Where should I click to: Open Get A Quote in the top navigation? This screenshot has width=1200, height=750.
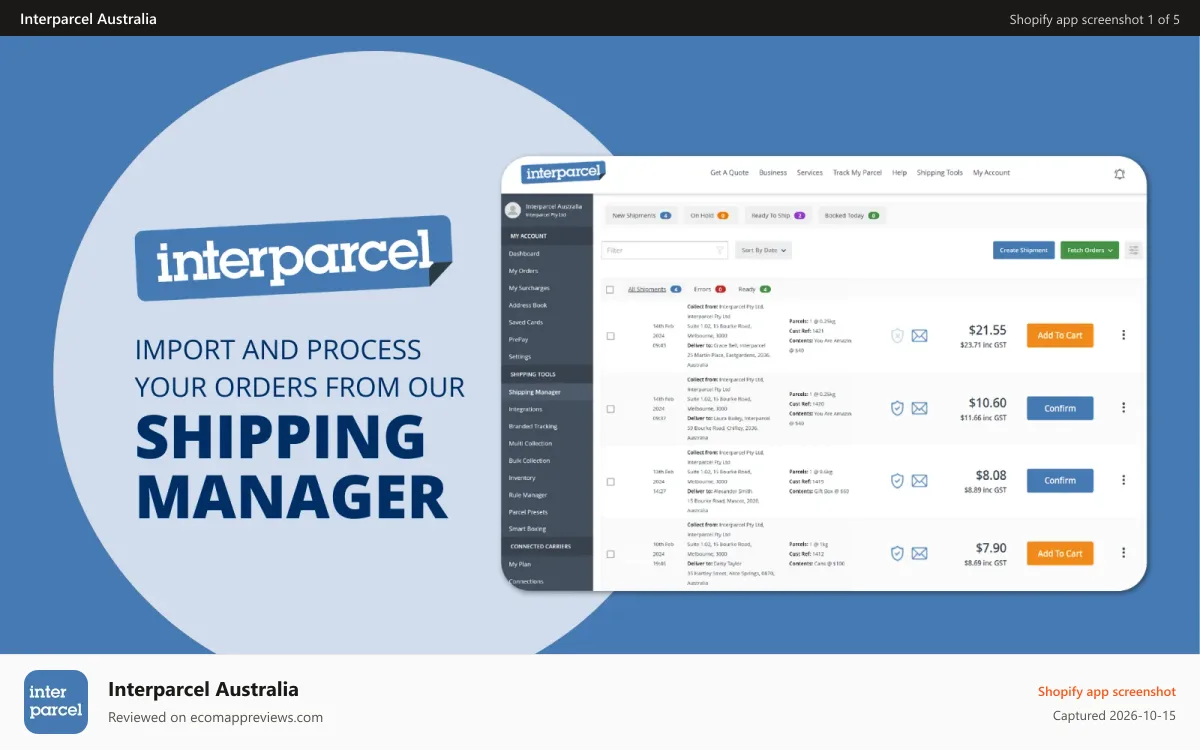729,173
